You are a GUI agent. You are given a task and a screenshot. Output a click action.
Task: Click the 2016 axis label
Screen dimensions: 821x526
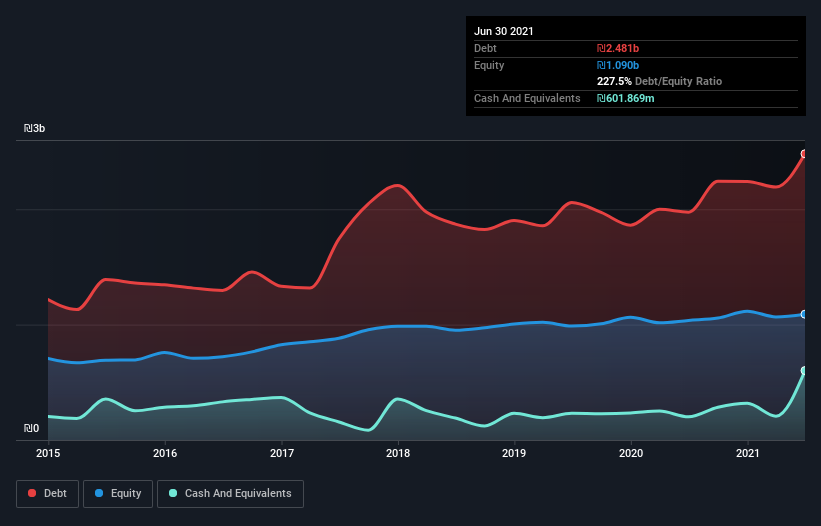click(165, 453)
